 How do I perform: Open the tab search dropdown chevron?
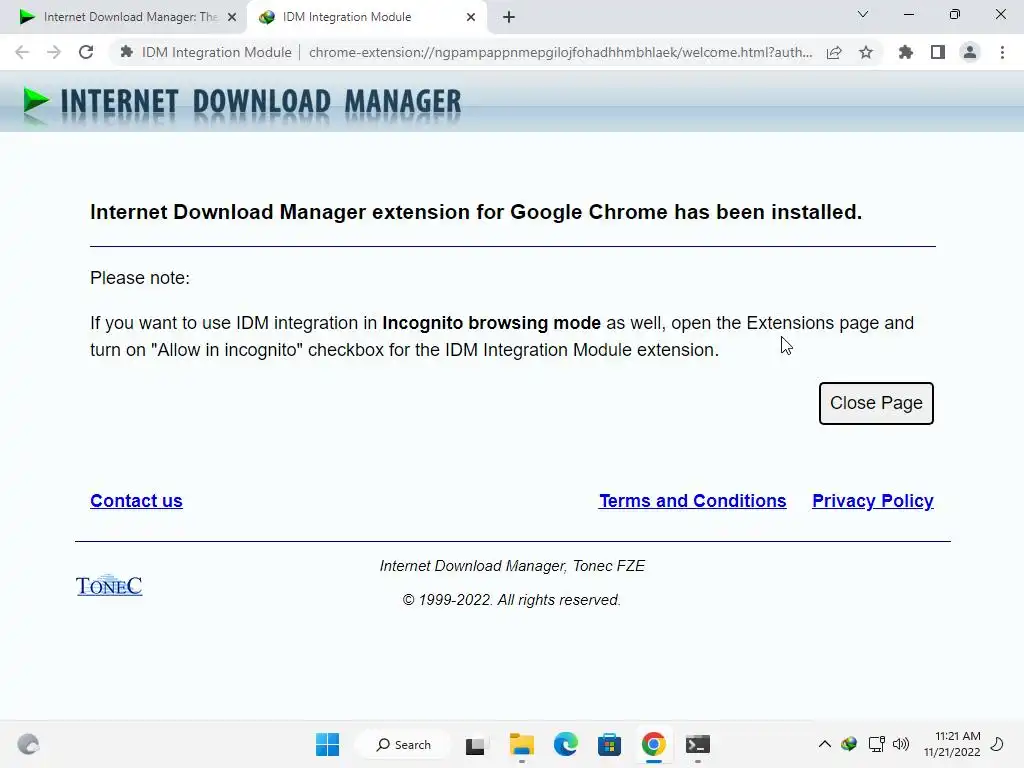pos(863,14)
